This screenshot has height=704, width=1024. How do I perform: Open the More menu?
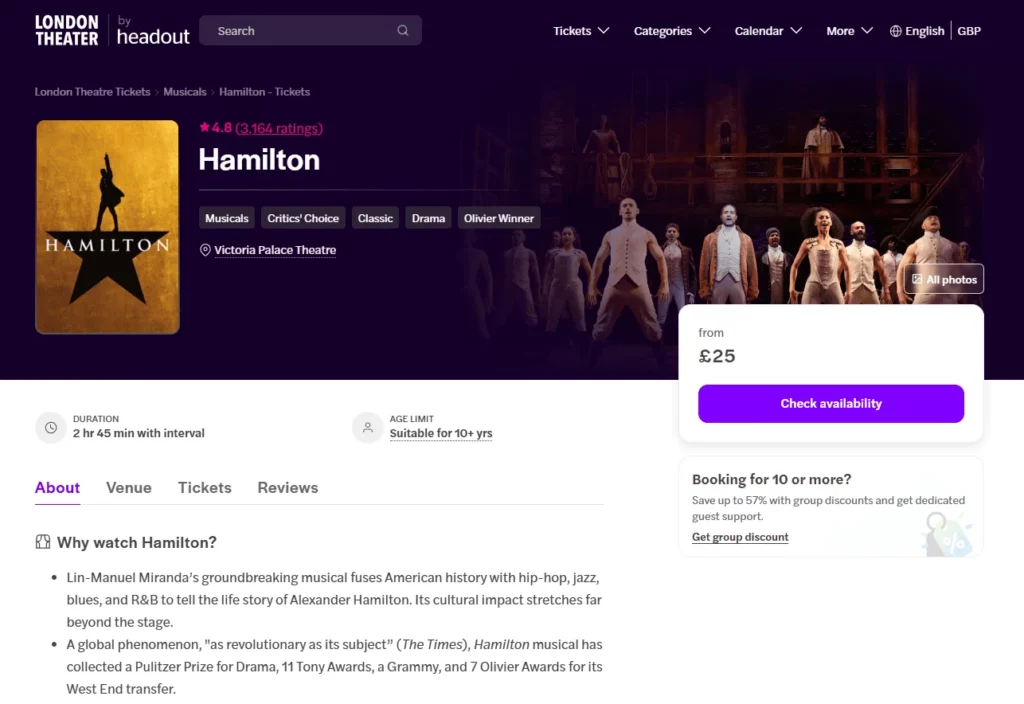849,31
